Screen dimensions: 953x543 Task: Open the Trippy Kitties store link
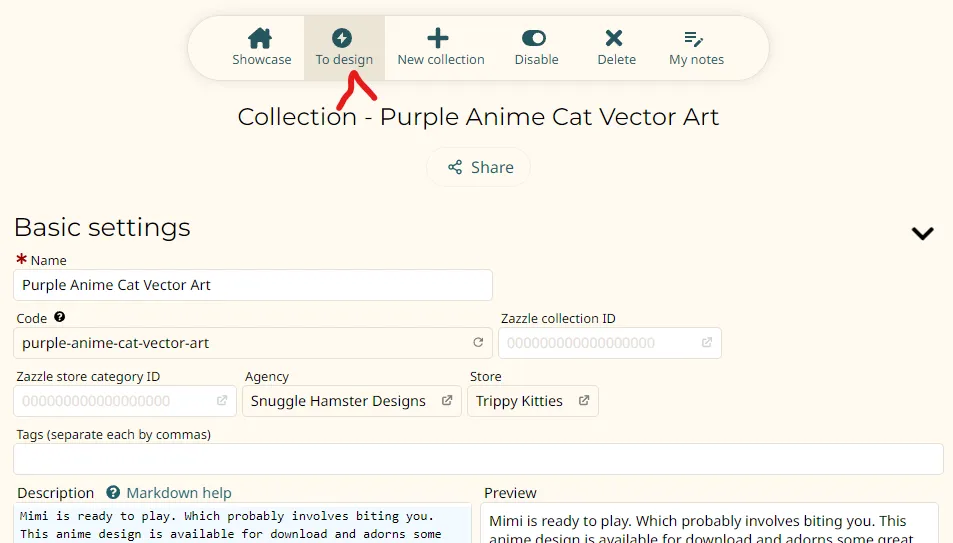532,401
